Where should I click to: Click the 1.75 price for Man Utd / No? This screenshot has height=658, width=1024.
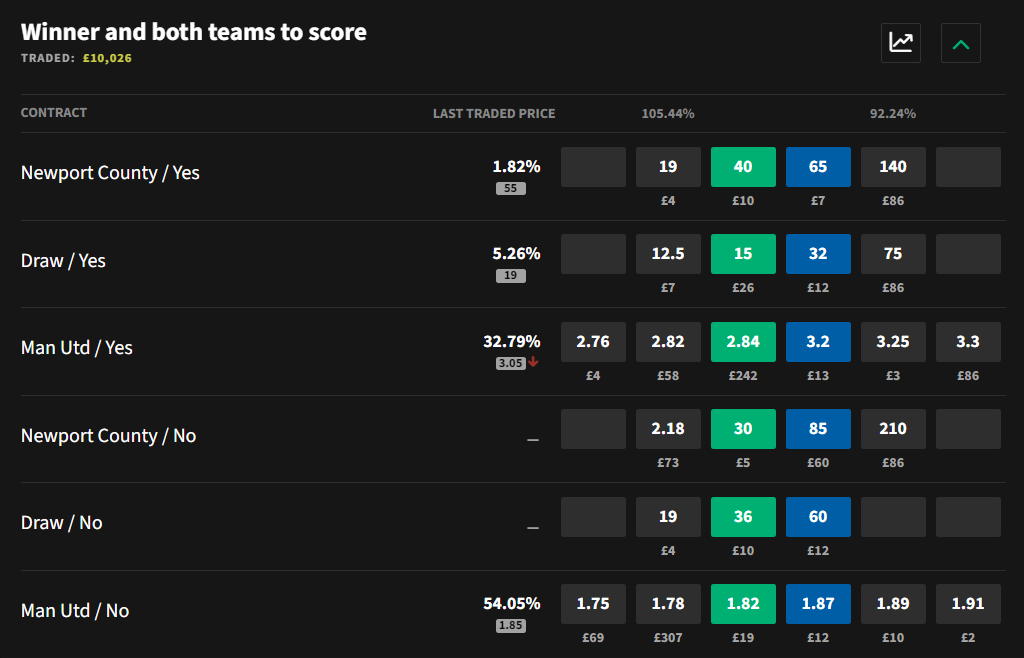coord(593,604)
